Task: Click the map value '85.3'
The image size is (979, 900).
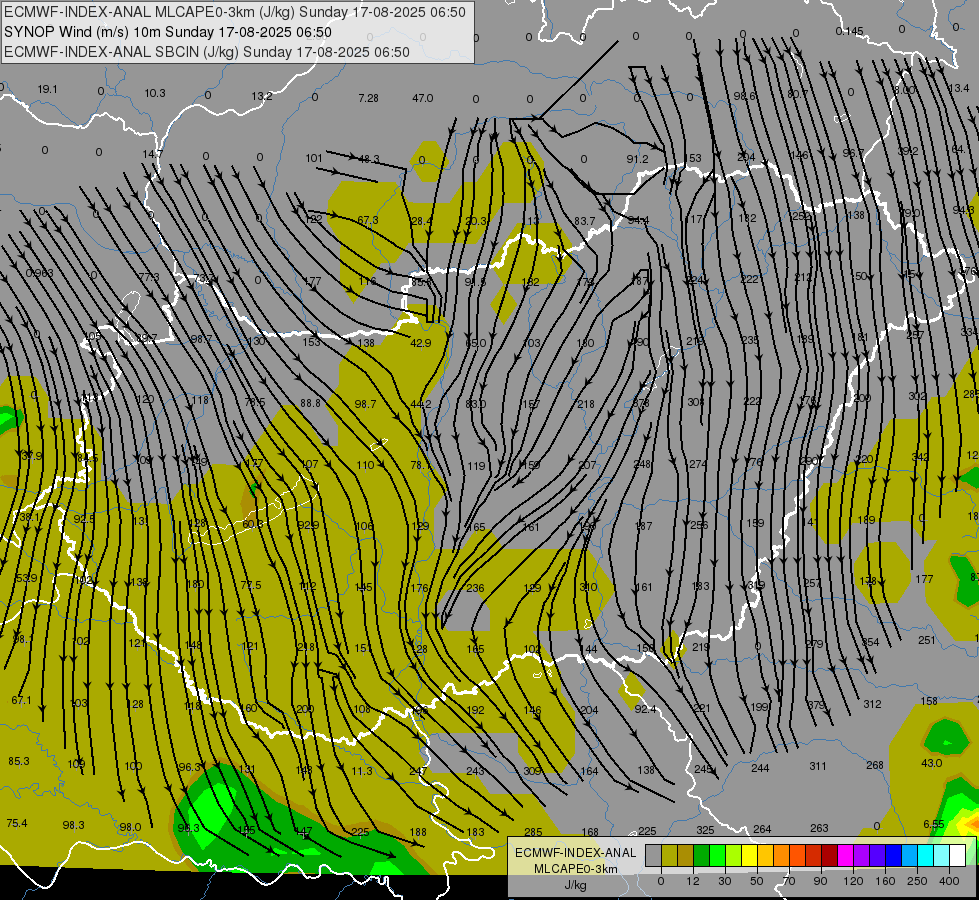Action: click(x=19, y=761)
